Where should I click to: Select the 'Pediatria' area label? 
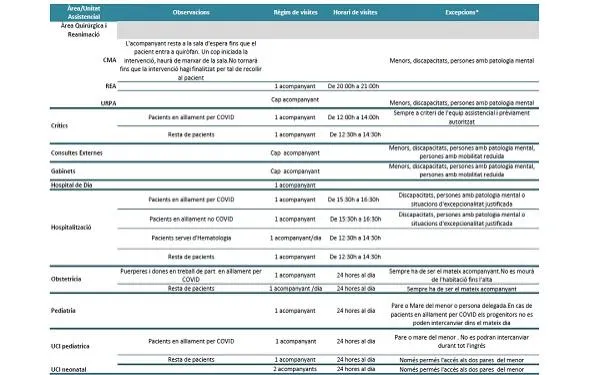(63, 311)
